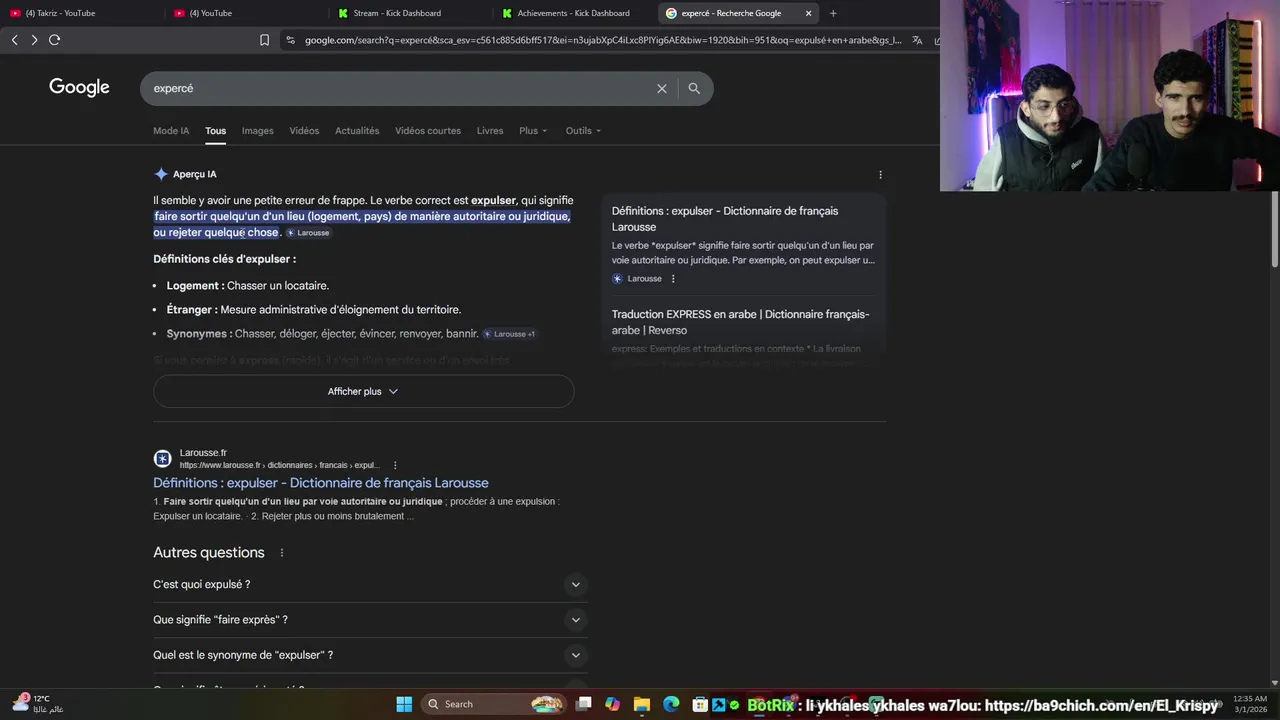This screenshot has width=1280, height=720.
Task: Switch to (4) YouTube browser tab
Action: coord(245,13)
